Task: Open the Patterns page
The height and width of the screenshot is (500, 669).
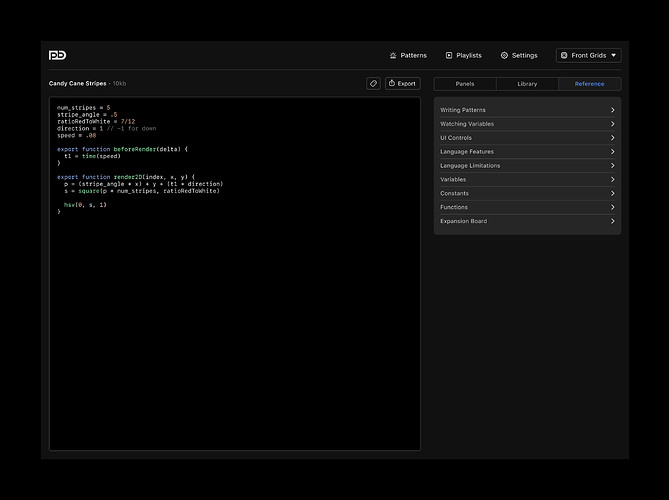Action: pos(408,55)
